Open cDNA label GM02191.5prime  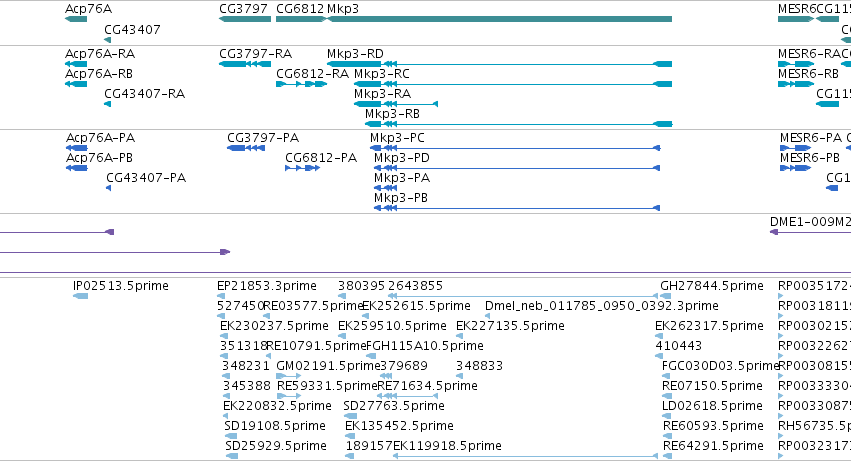[x=328, y=366]
